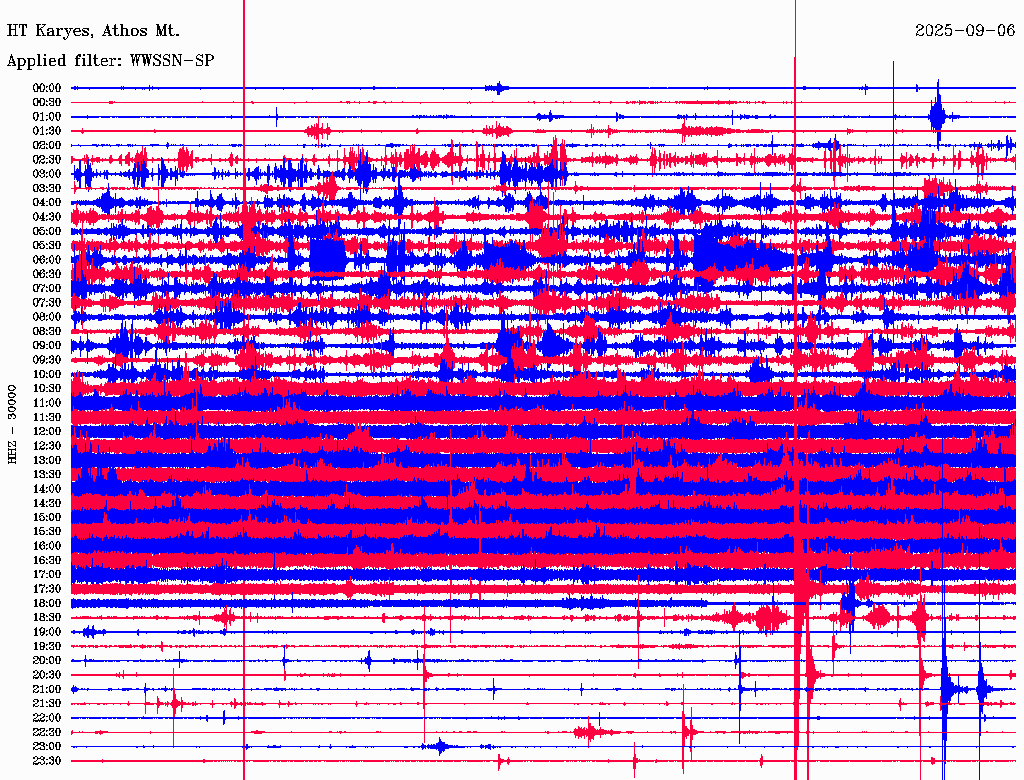Select the 15:00 trace label
Viewport: 1024px width, 780px height.
(47, 517)
